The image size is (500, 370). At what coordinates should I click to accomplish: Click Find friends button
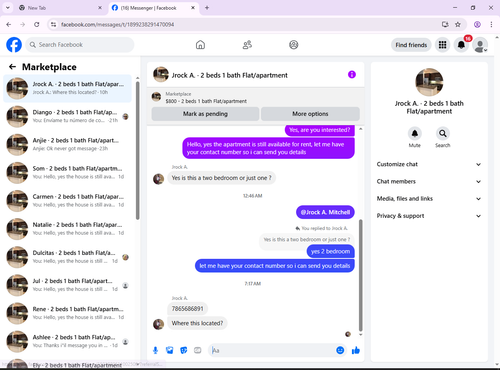click(x=411, y=45)
